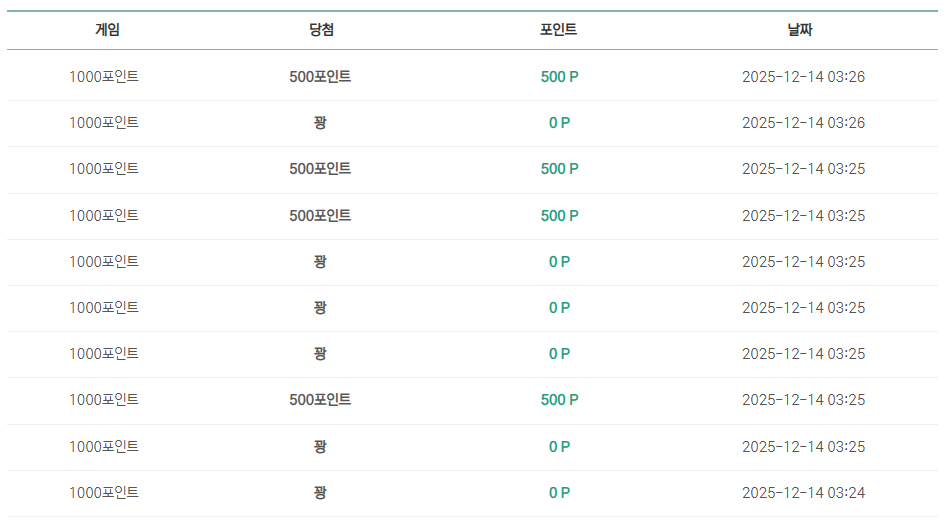946x527 pixels.
Task: Select the 당첨 column header
Action: click(x=321, y=30)
